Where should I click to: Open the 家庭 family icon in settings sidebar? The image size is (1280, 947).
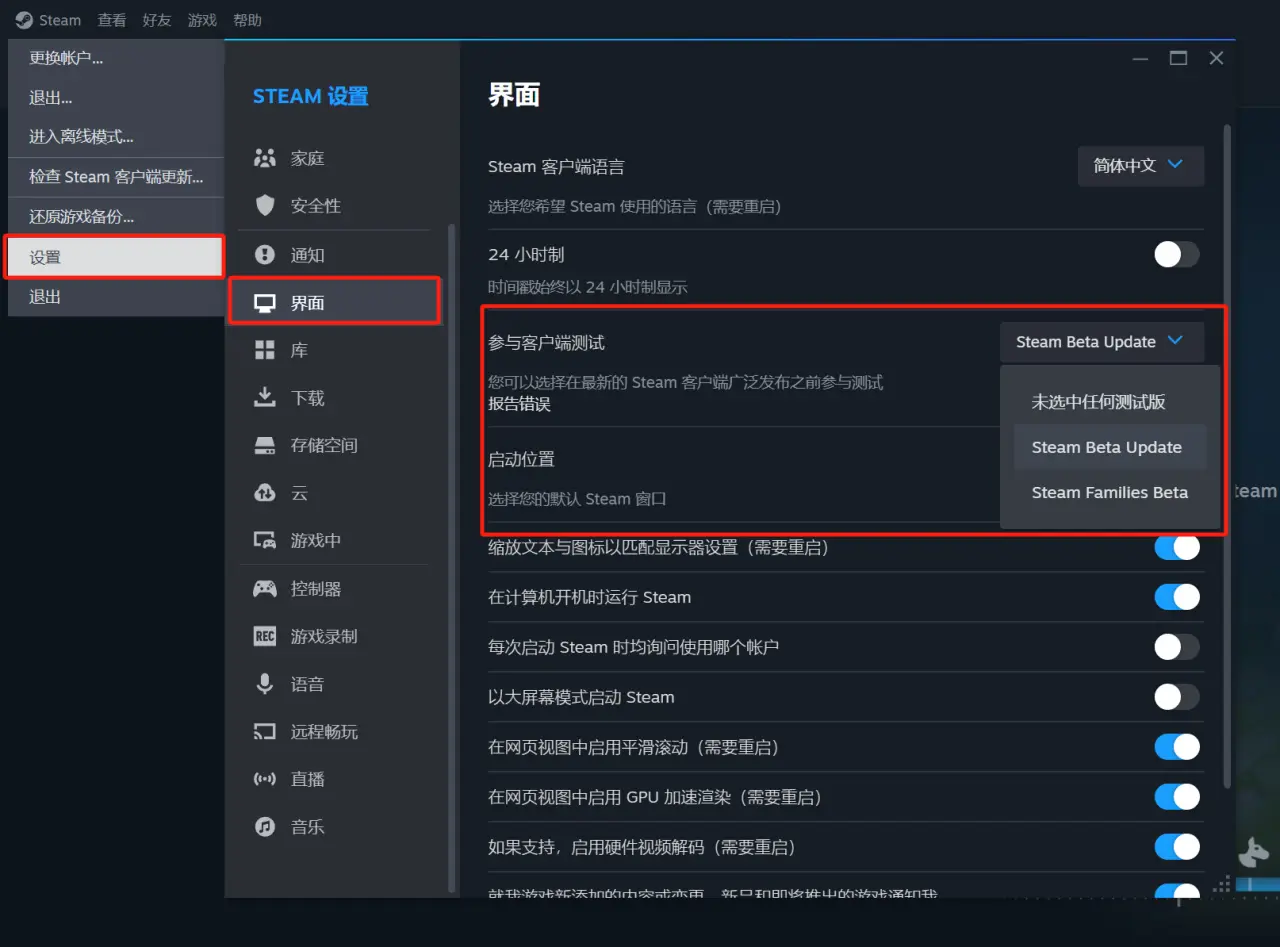[x=265, y=158]
